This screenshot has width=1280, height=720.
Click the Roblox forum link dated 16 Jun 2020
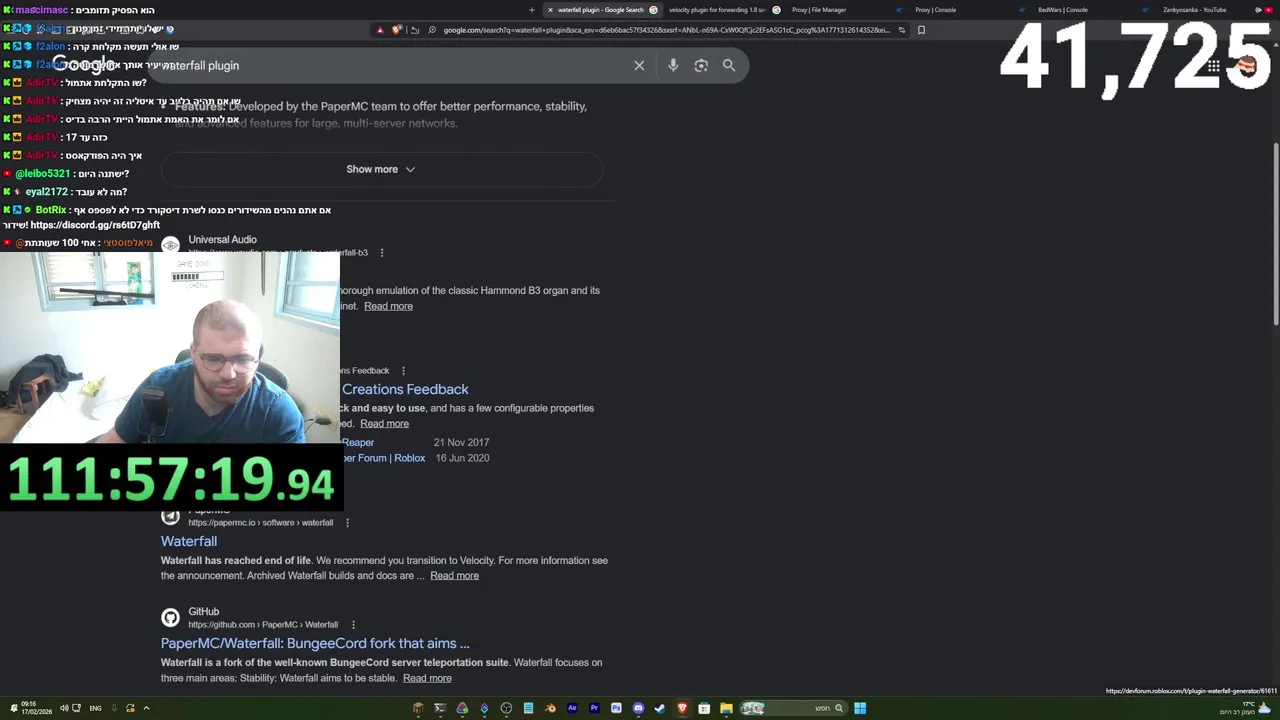coord(384,458)
